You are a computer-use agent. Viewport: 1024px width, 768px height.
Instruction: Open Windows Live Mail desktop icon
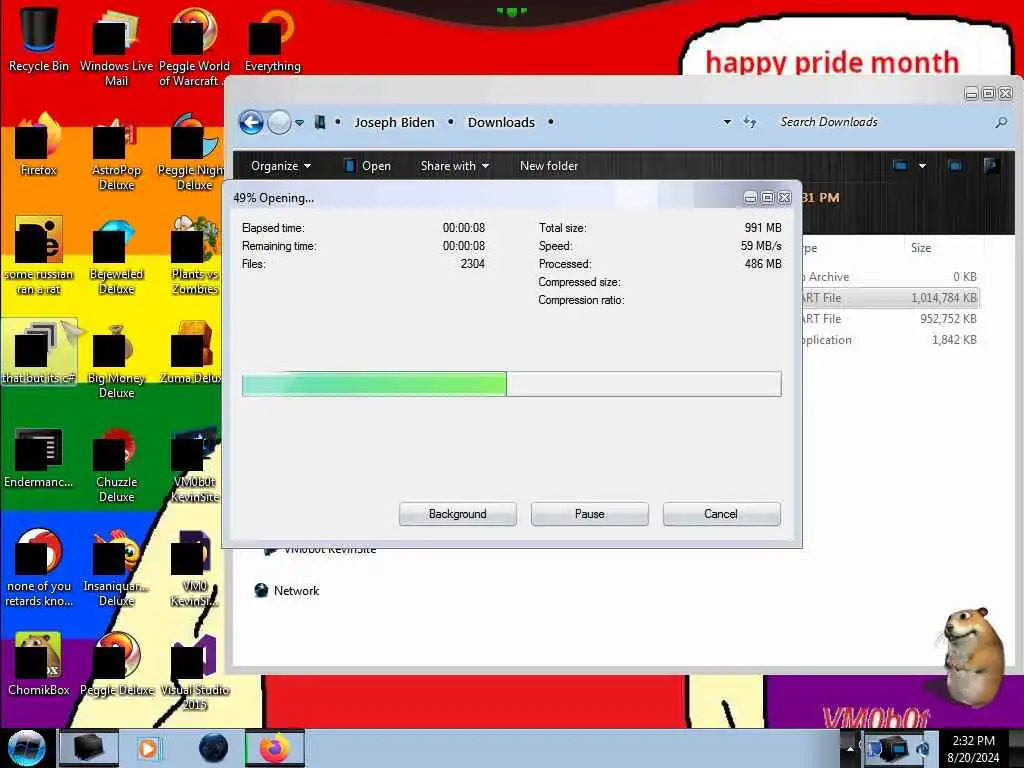pyautogui.click(x=116, y=47)
